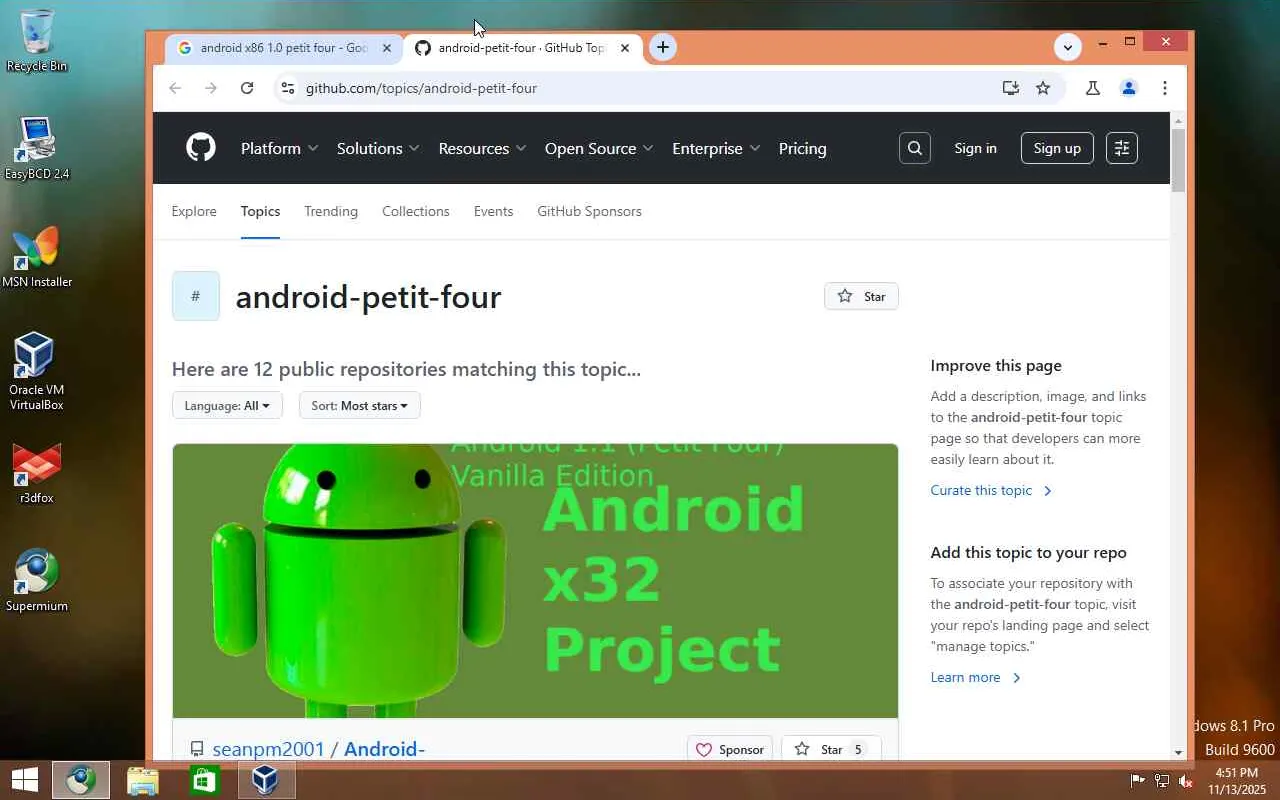Click the taskbar clock showing 4:51 PM
Screen dimensions: 1280x800
(1236, 780)
